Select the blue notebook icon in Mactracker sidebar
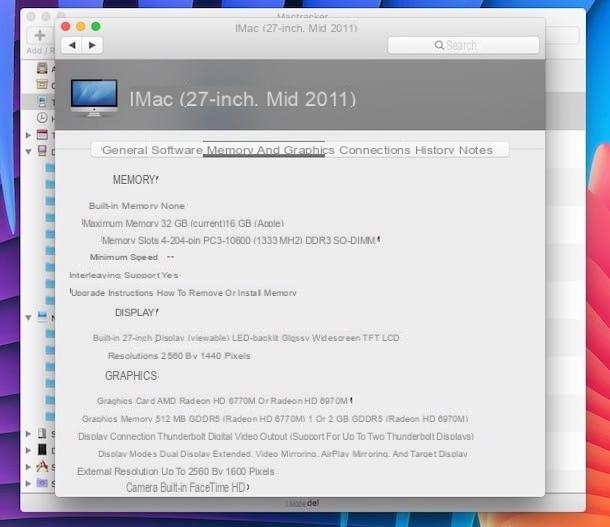 (42, 316)
